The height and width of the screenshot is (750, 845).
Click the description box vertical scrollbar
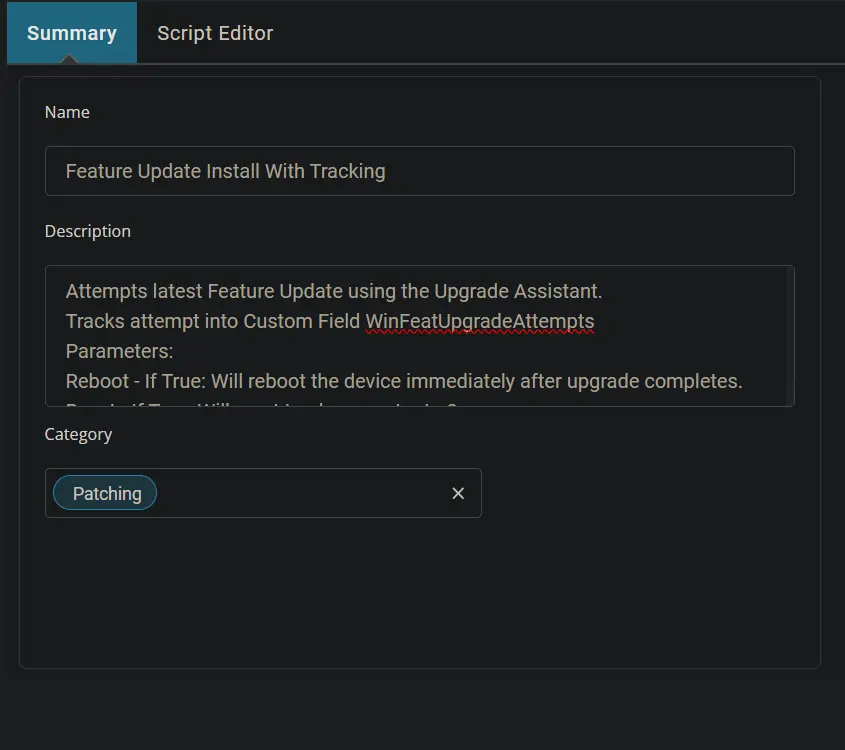(790, 336)
